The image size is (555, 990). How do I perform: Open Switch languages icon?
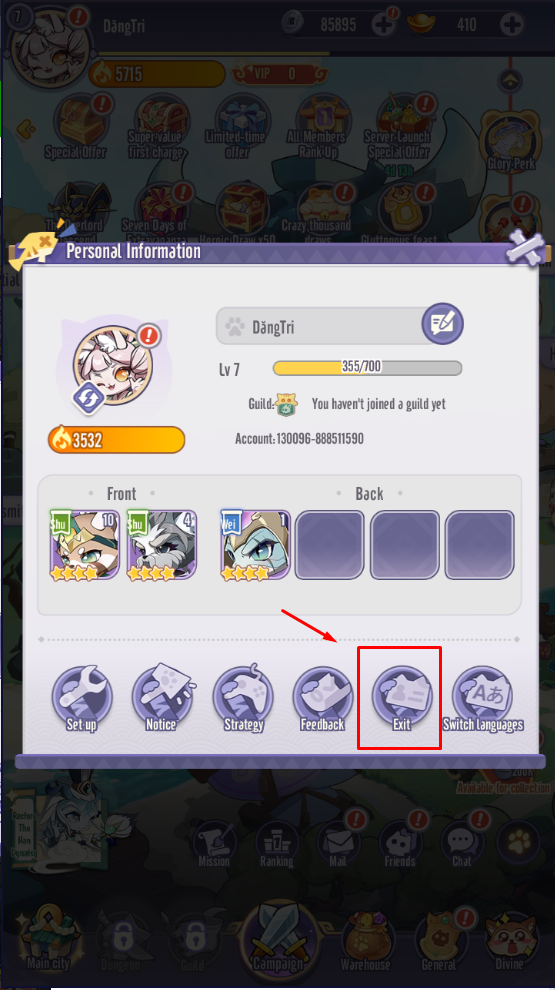click(483, 698)
